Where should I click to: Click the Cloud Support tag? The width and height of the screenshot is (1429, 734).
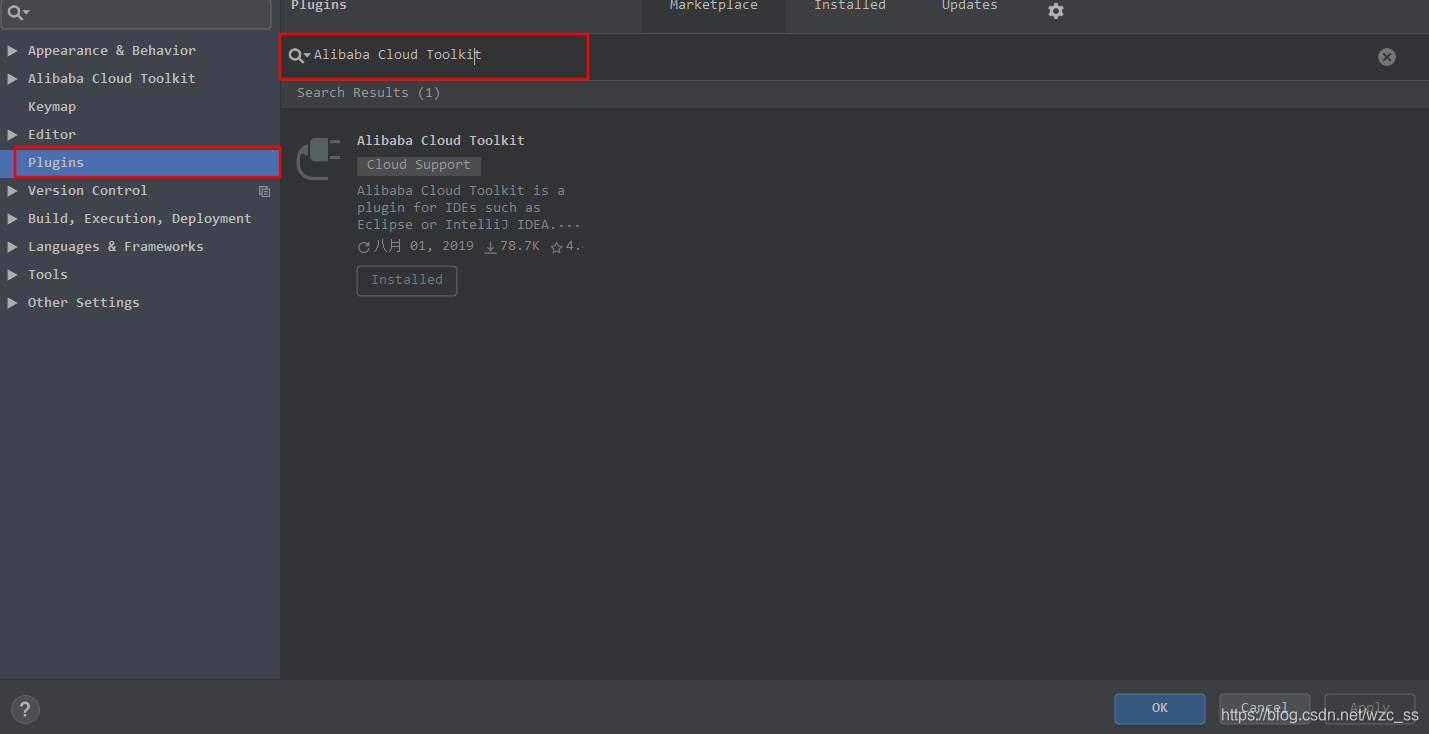point(419,165)
